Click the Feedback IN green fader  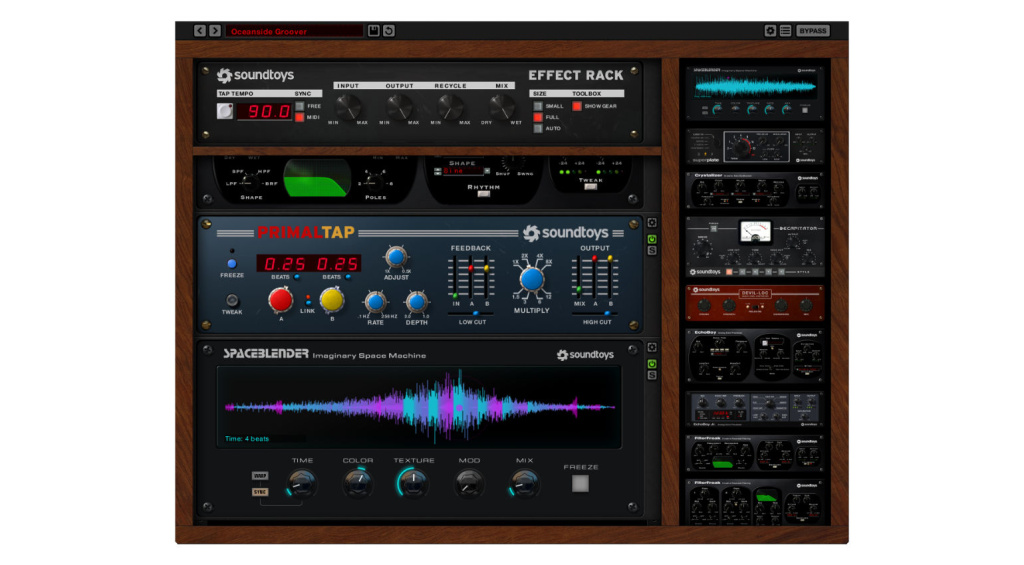pyautogui.click(x=455, y=296)
